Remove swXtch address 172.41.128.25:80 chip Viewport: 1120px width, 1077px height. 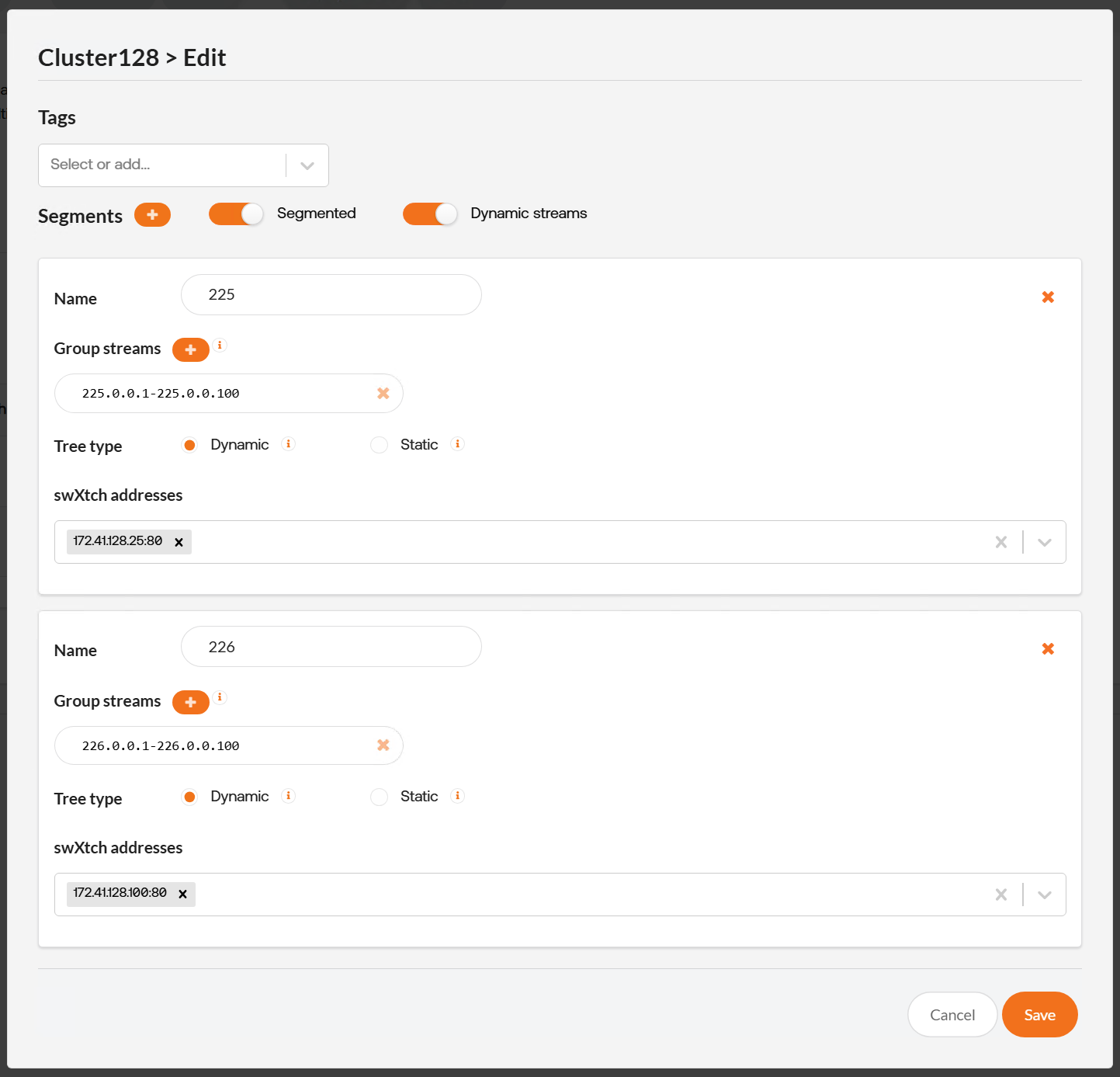coord(179,542)
